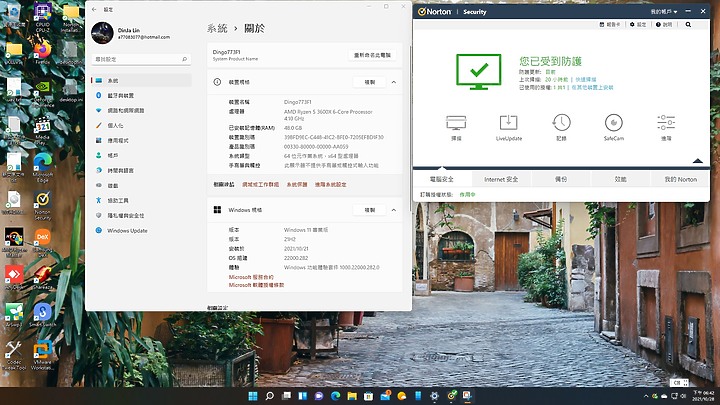Open Microsoft Store taskbar icon
This screenshot has width=720, height=405.
coord(368,396)
